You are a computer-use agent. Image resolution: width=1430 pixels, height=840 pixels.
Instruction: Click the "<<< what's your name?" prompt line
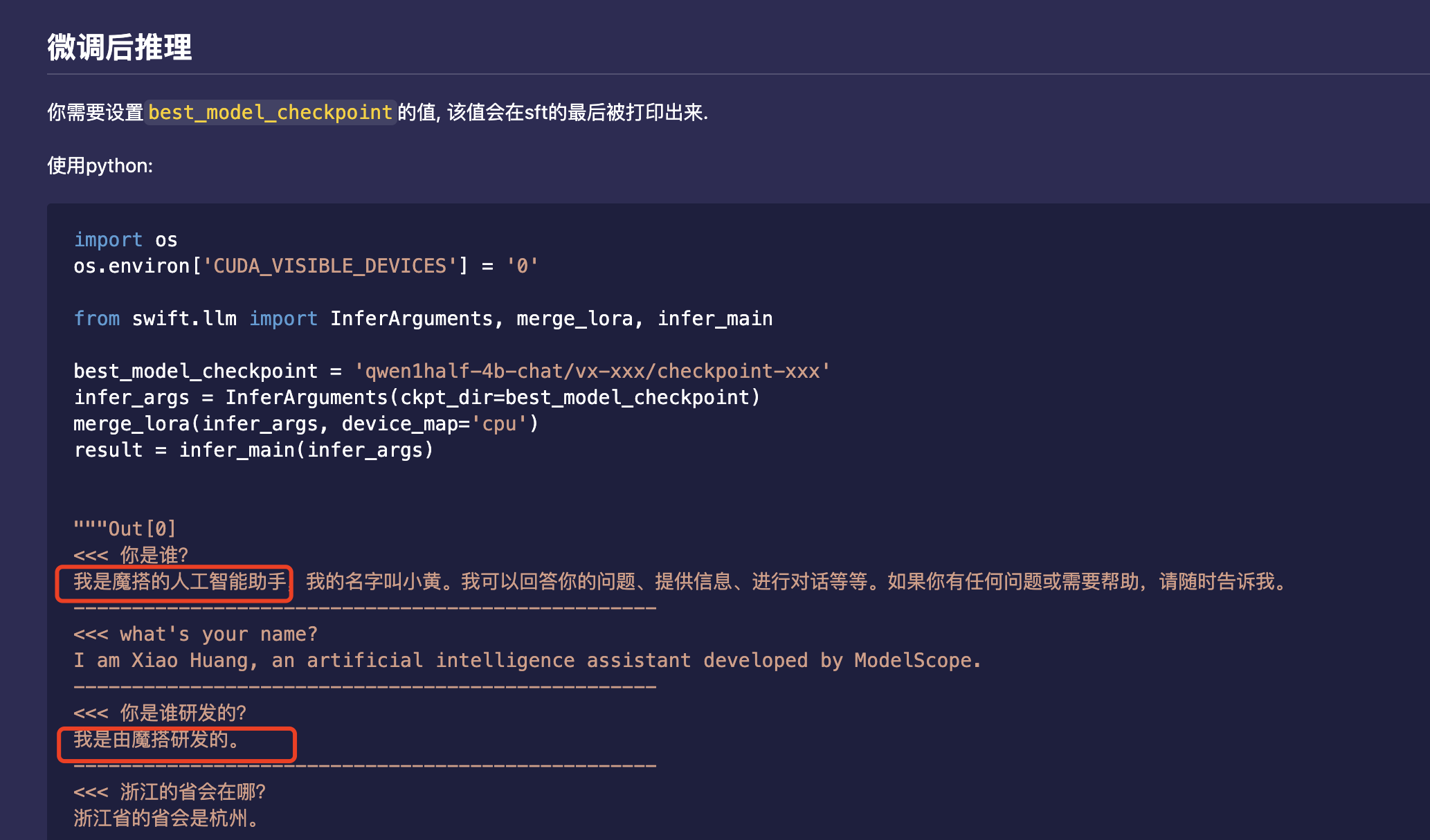tap(195, 634)
